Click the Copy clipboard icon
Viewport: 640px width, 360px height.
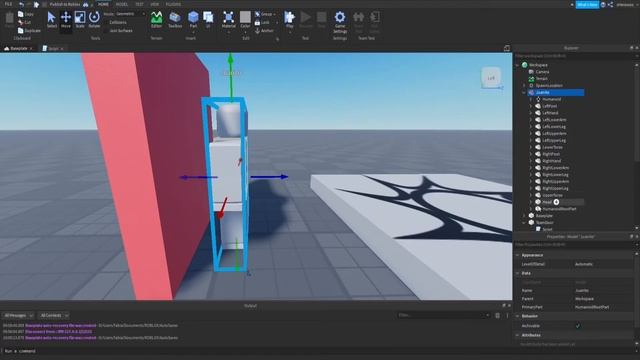[x=21, y=14]
